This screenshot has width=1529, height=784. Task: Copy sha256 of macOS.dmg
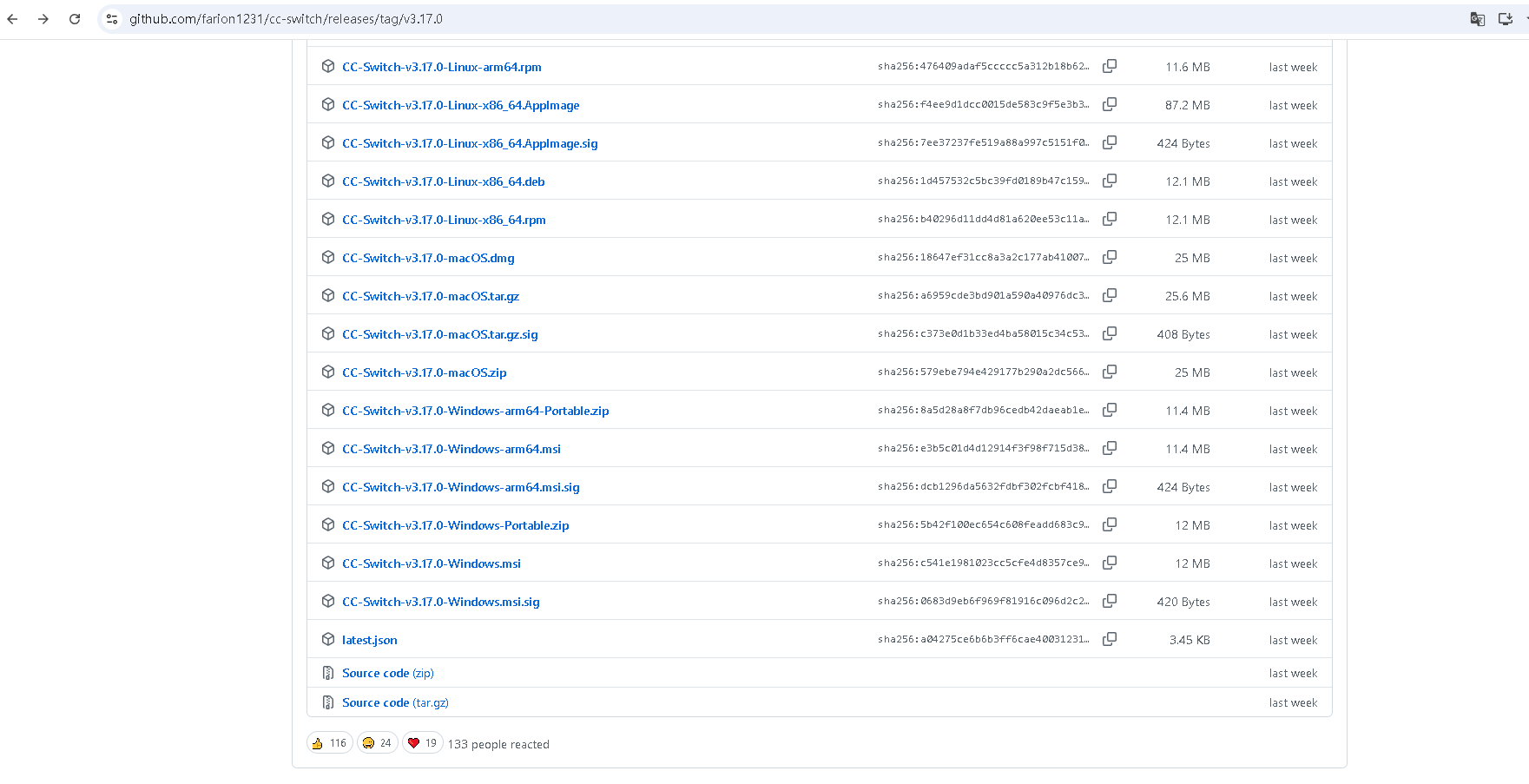pyautogui.click(x=1110, y=257)
